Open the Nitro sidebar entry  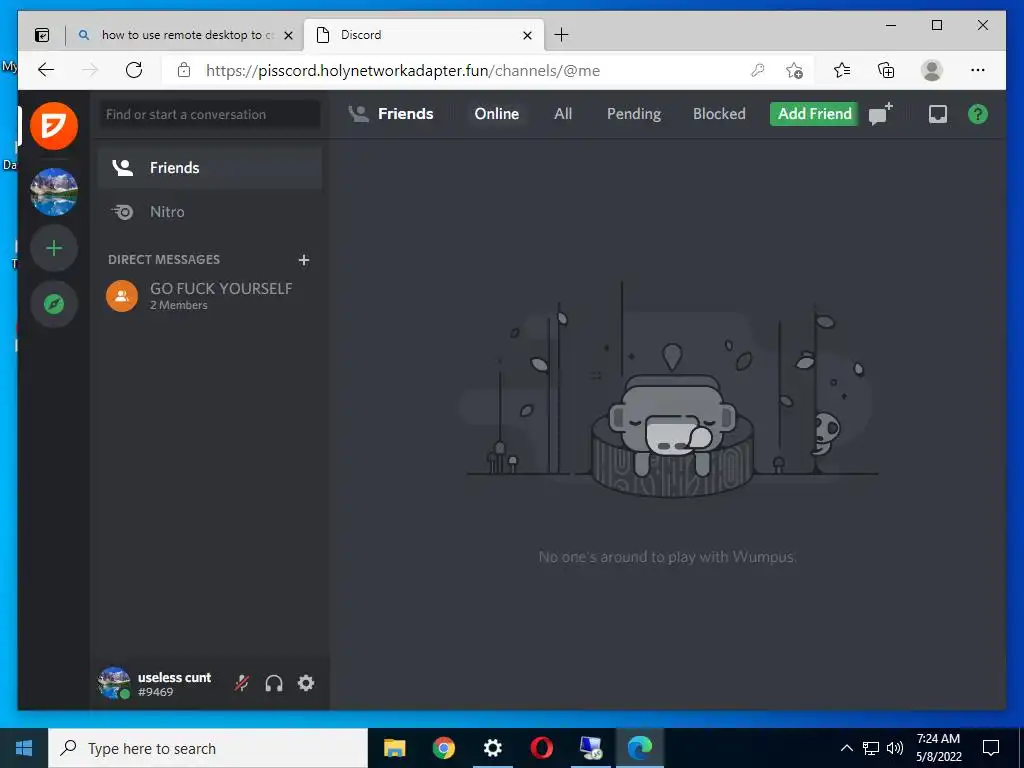[210, 212]
